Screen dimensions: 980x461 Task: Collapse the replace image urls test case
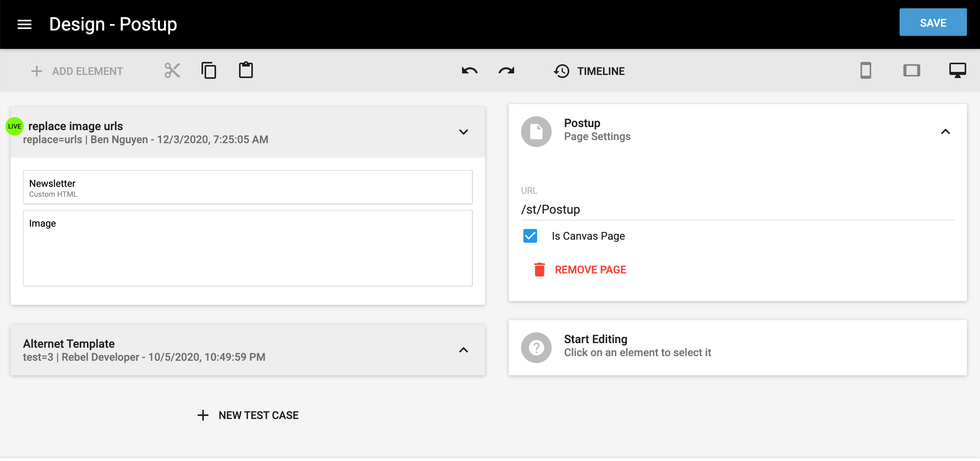463,132
